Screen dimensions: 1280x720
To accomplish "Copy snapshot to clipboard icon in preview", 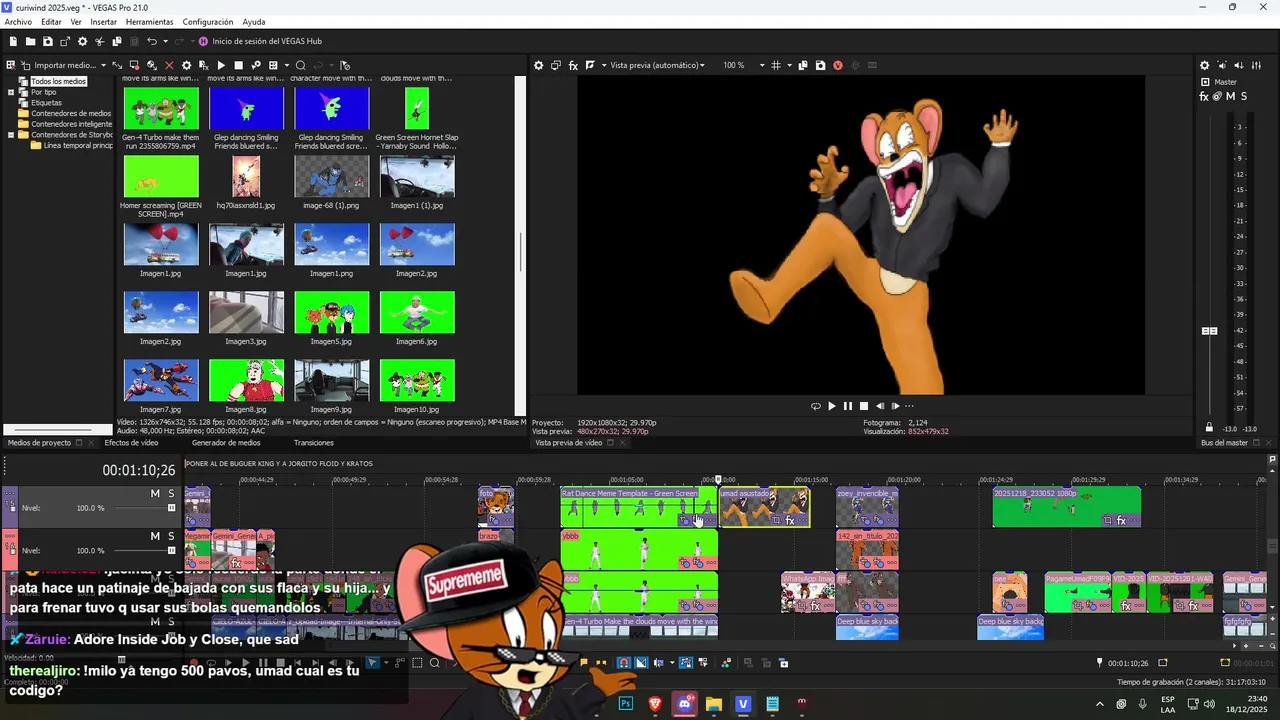I will pyautogui.click(x=804, y=65).
